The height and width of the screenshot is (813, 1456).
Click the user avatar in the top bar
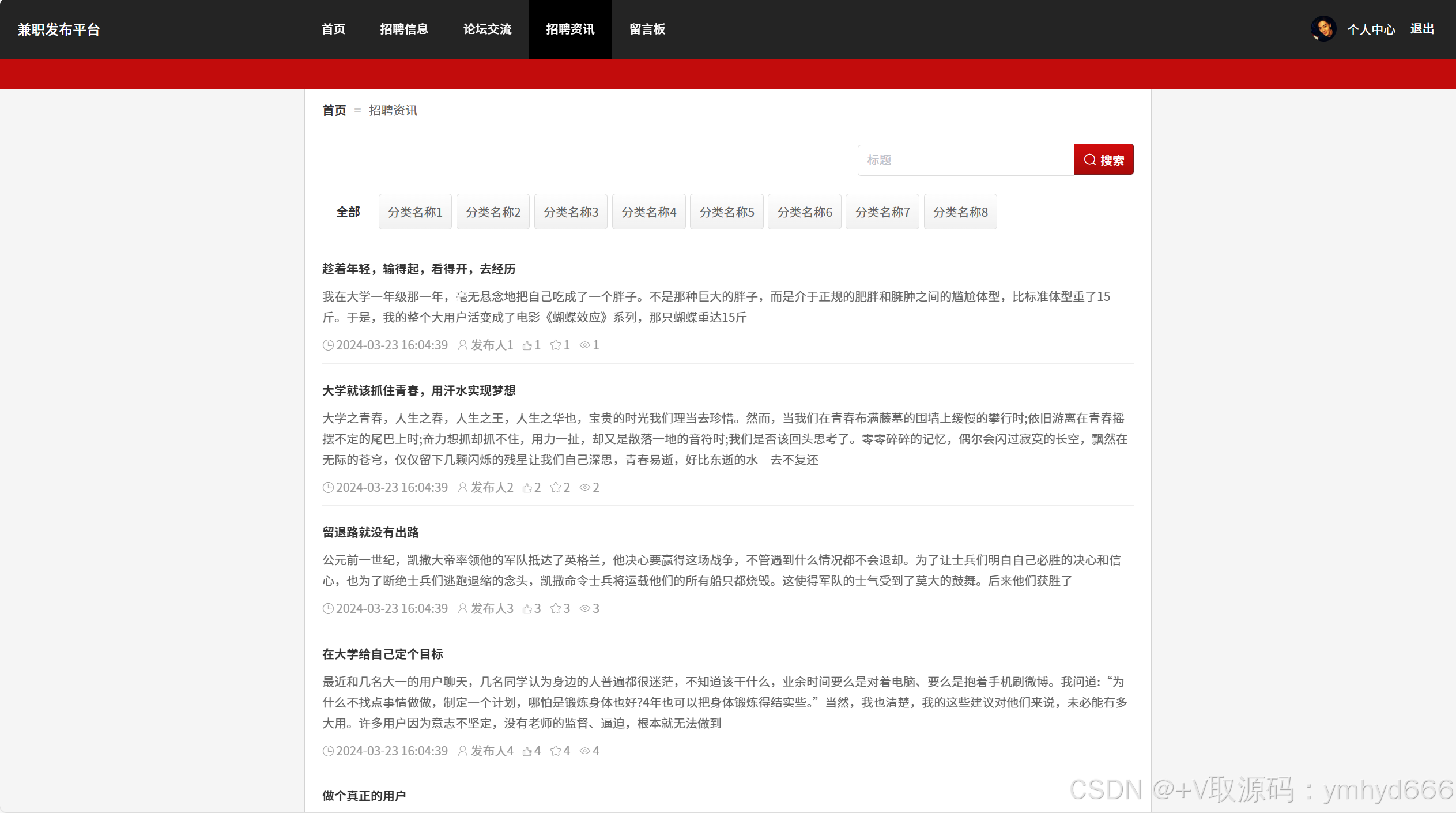click(x=1323, y=29)
